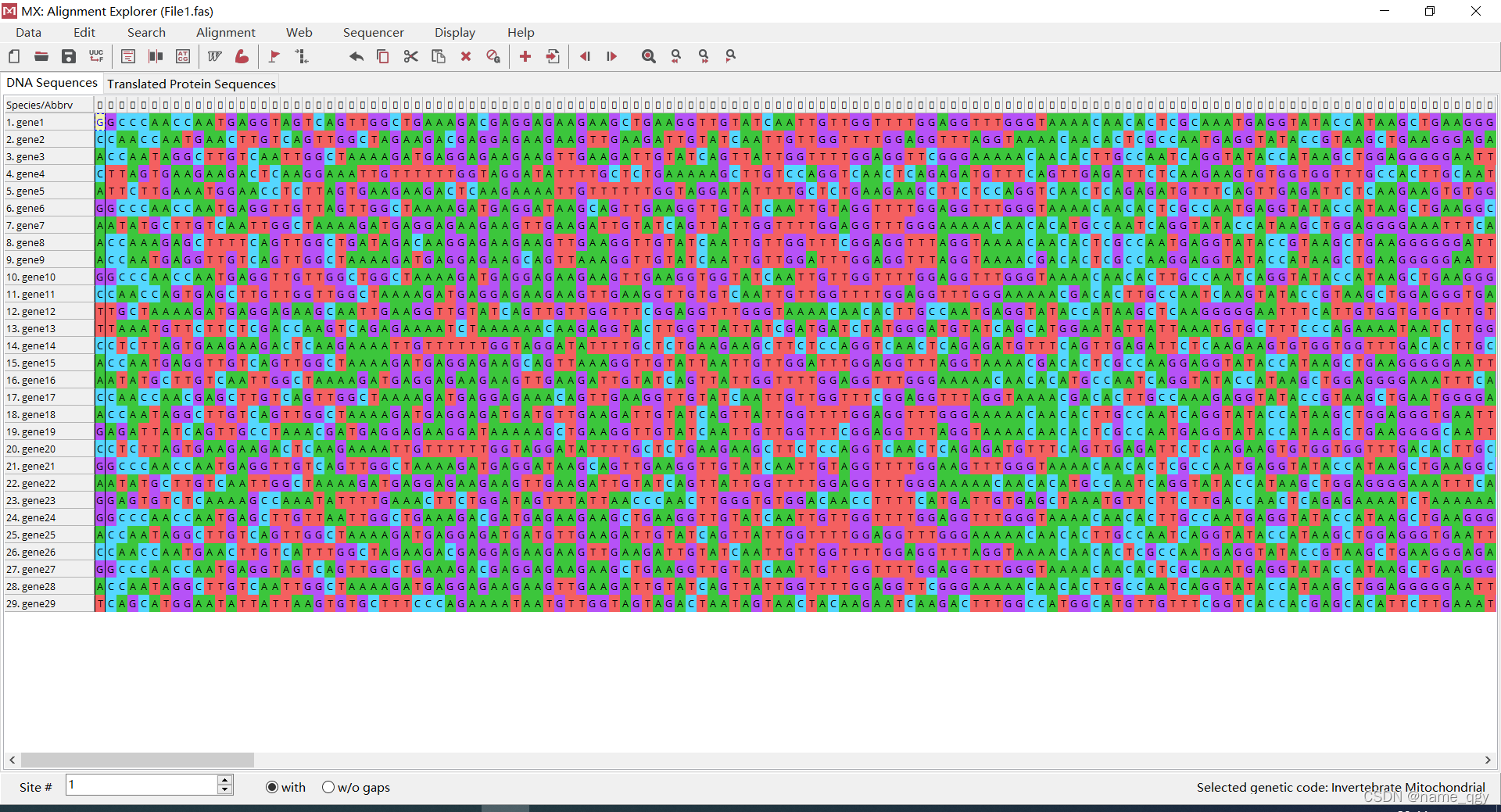Select the sequence row '2. gene2'

click(48, 139)
